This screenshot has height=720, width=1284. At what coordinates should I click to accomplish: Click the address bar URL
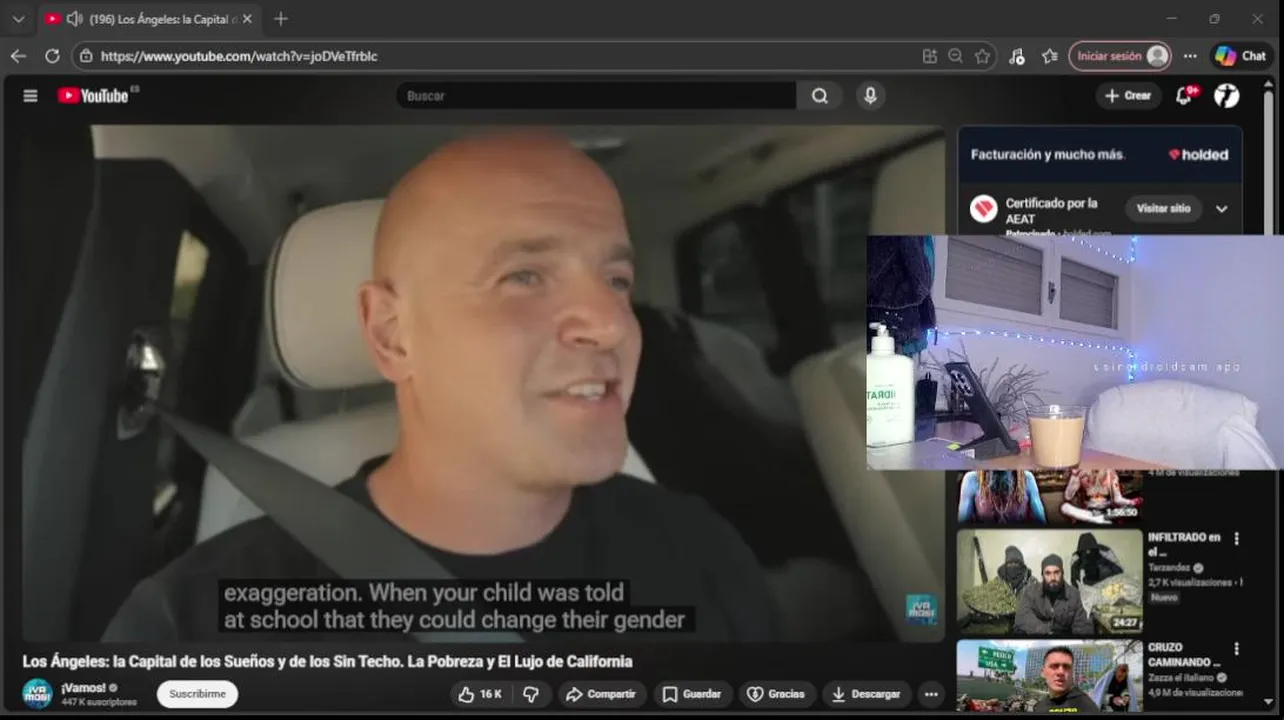pos(239,57)
